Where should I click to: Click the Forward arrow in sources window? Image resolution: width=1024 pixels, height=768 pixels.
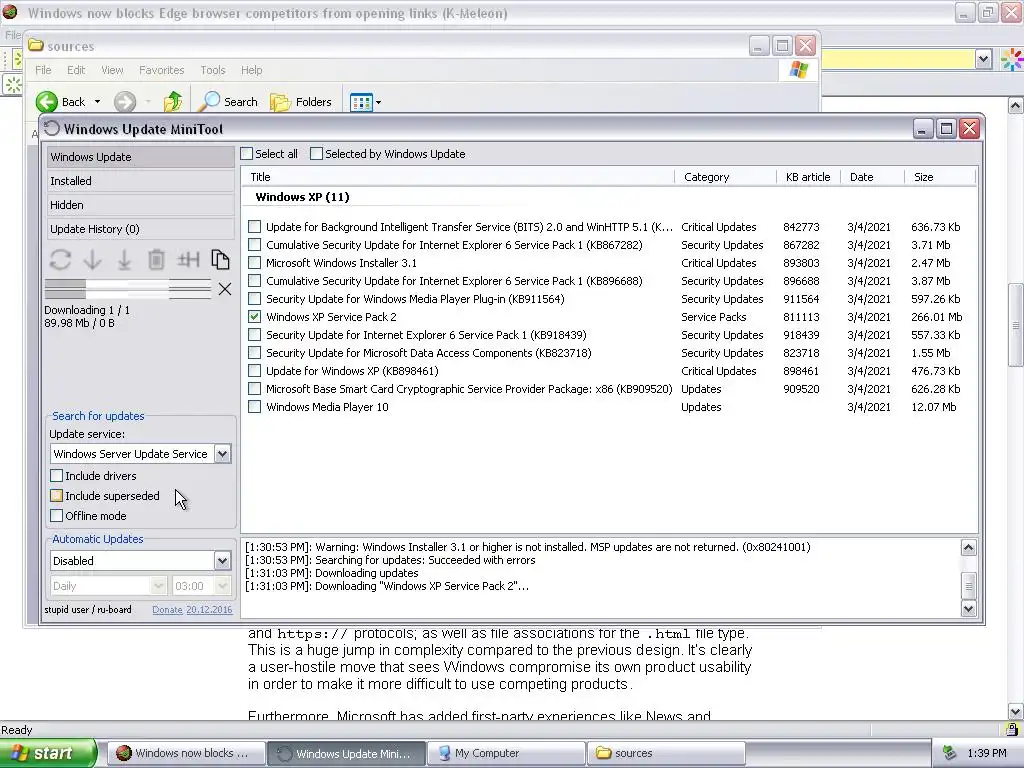[x=125, y=102]
